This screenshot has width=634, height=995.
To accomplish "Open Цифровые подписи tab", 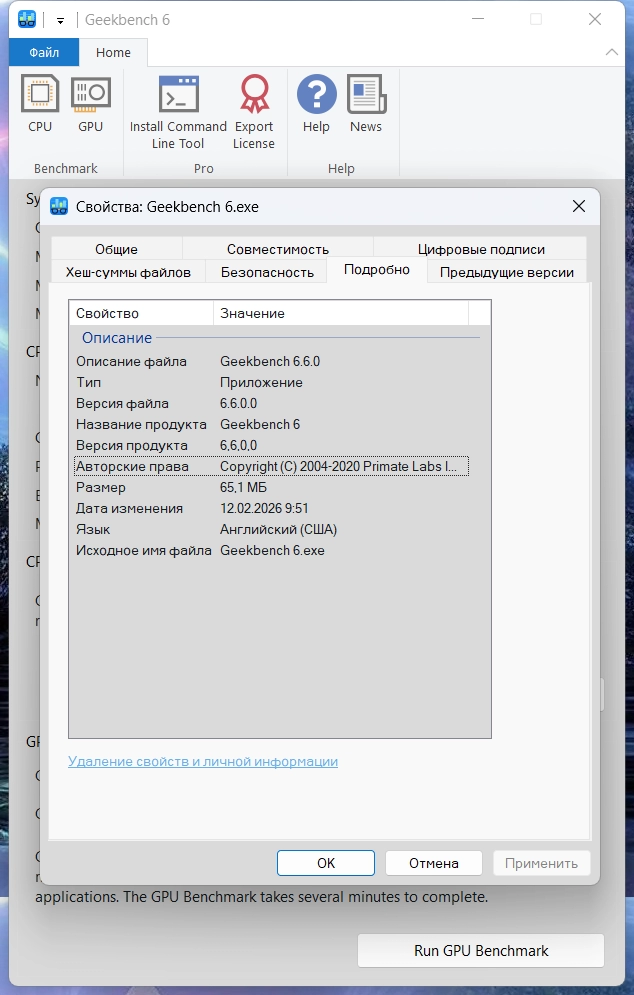I will [x=480, y=249].
